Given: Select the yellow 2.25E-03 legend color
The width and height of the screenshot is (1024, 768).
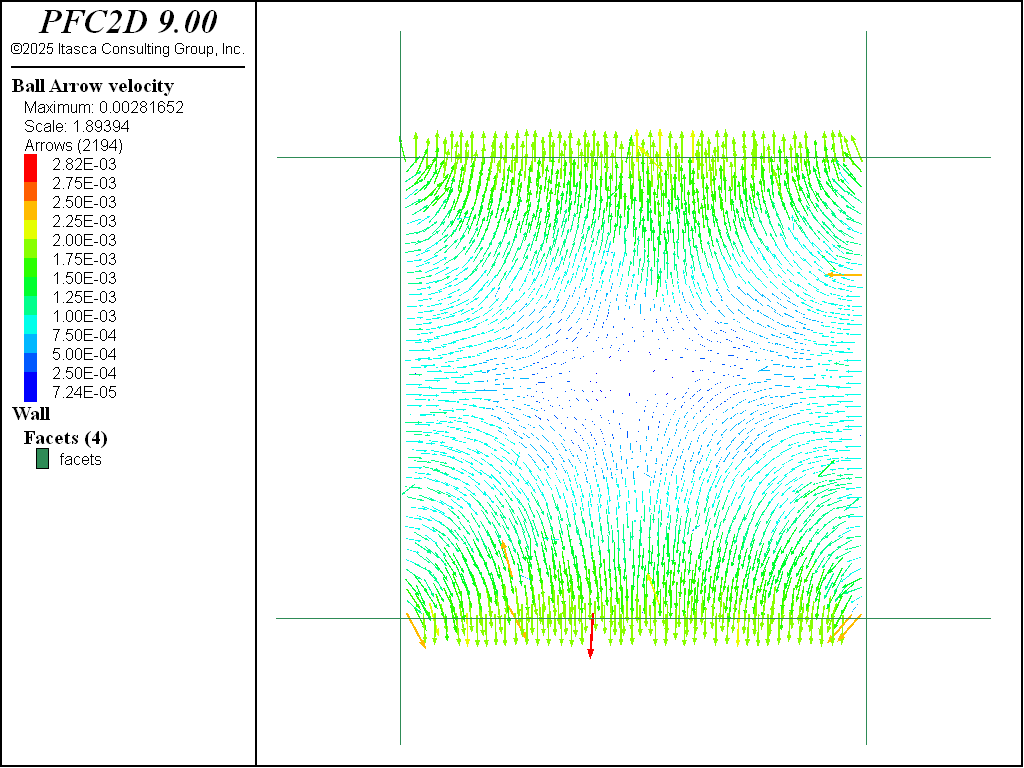Looking at the screenshot, I should [30, 221].
